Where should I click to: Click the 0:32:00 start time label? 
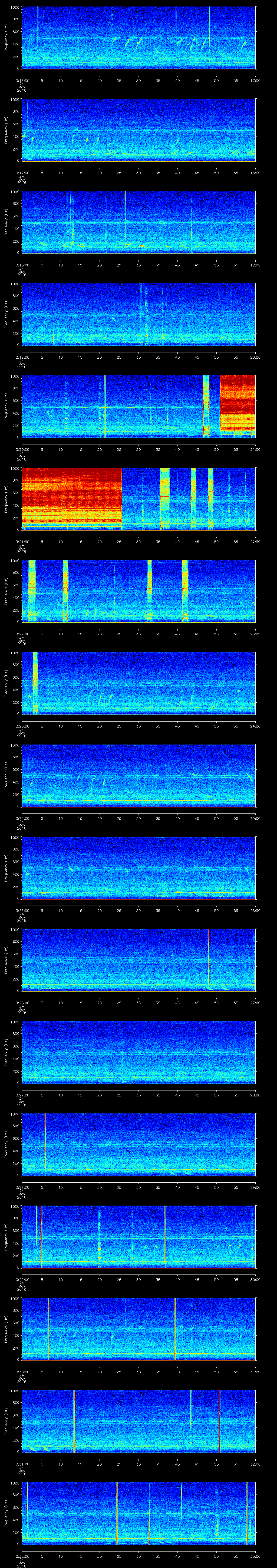click(22, 1556)
